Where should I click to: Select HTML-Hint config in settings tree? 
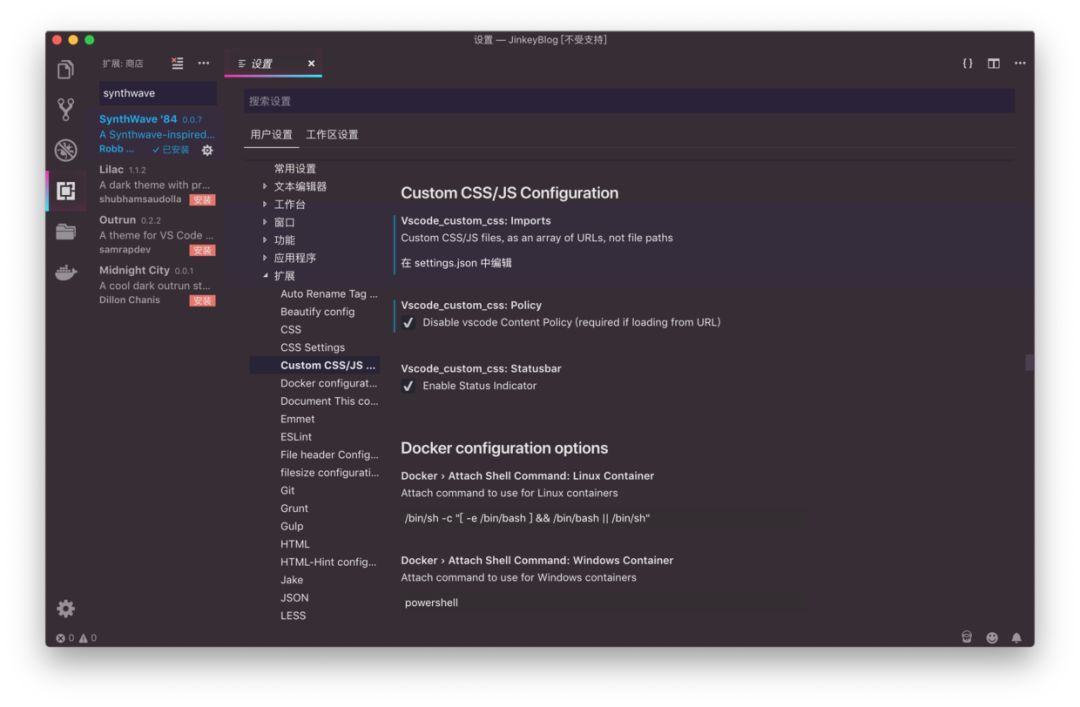[x=329, y=563]
